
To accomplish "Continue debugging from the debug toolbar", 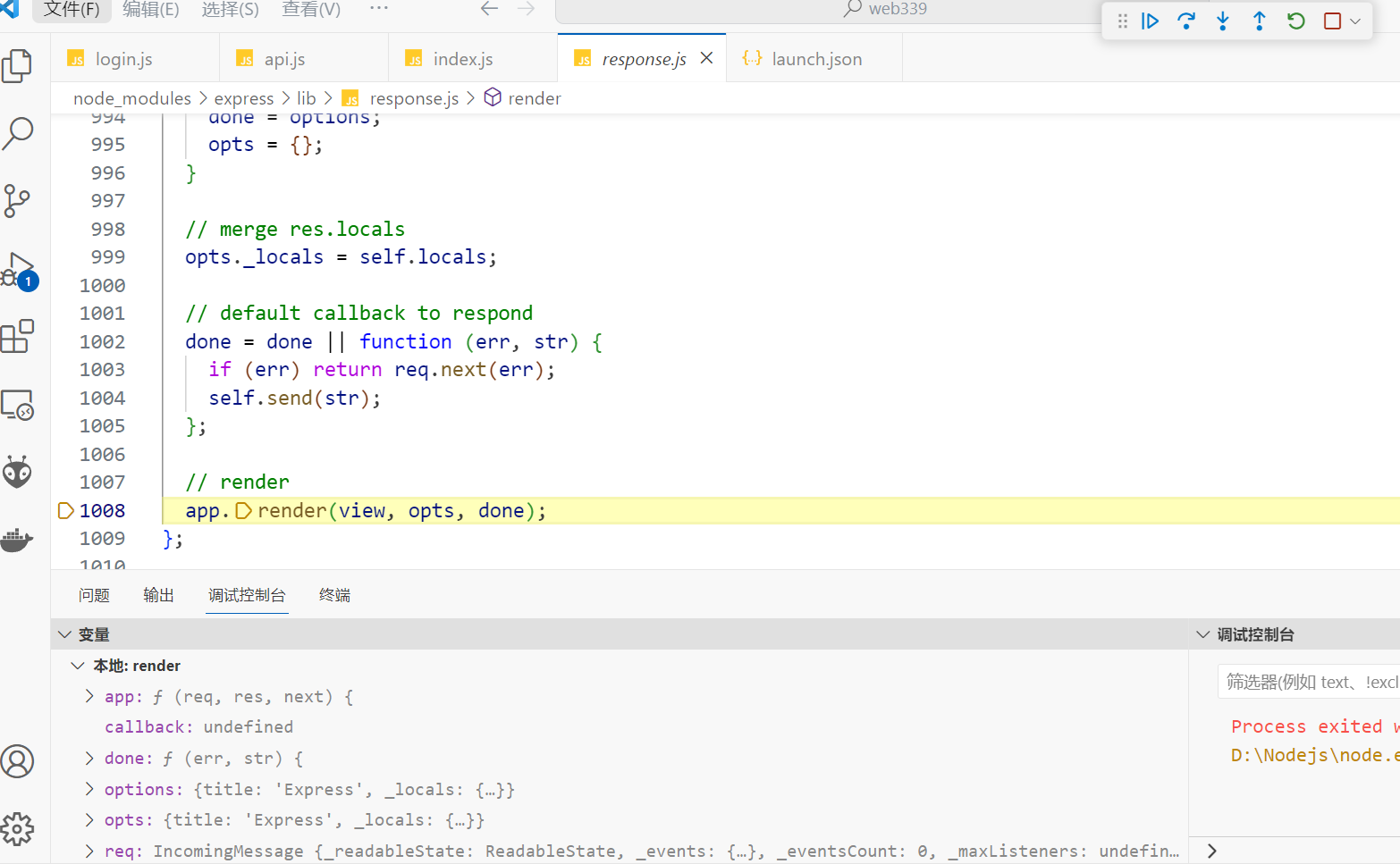I will 1150,21.
